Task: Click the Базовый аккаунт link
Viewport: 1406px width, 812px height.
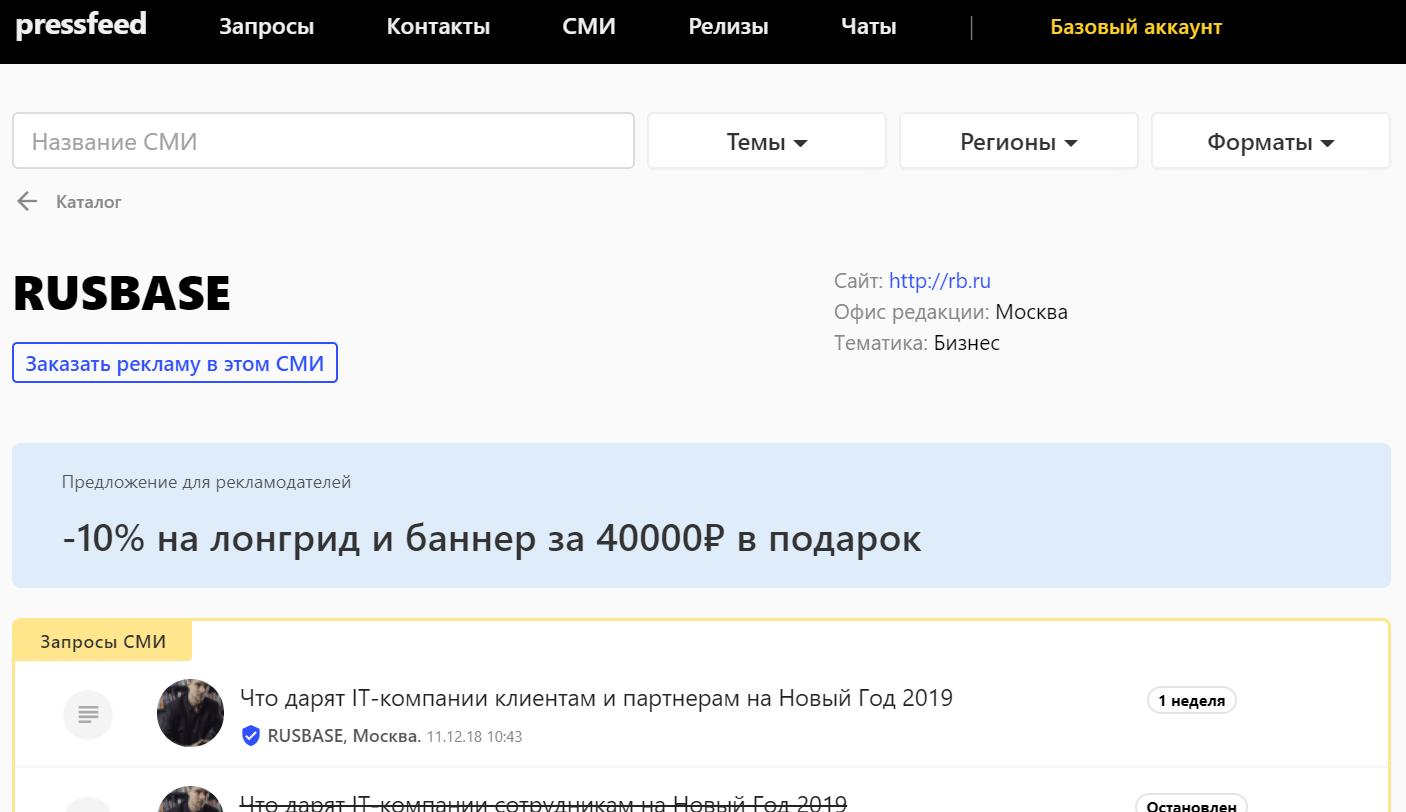Action: pos(1136,27)
